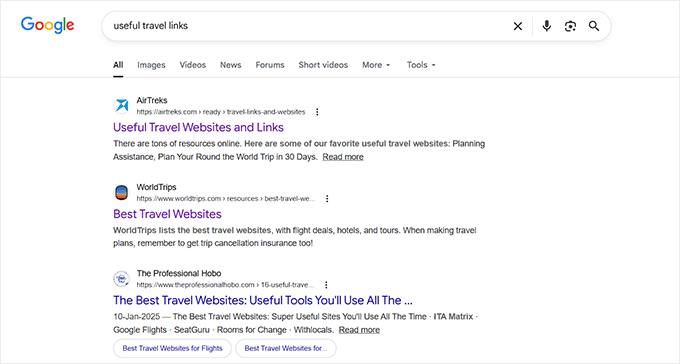
Task: Open 'Useful Travel Websites and Links' result
Action: [x=198, y=128]
